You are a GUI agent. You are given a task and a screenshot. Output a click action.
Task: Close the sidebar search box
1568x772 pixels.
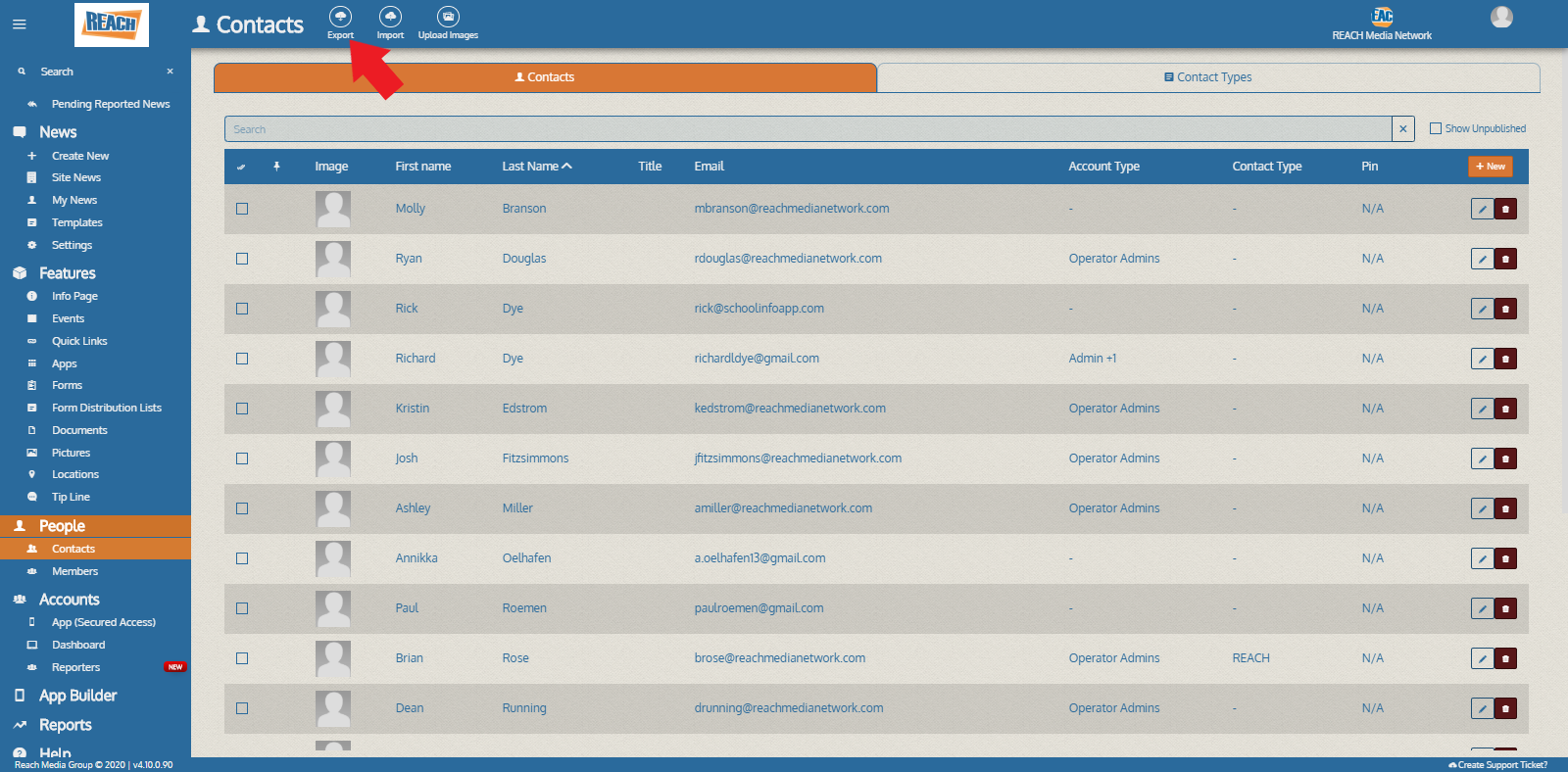(170, 72)
